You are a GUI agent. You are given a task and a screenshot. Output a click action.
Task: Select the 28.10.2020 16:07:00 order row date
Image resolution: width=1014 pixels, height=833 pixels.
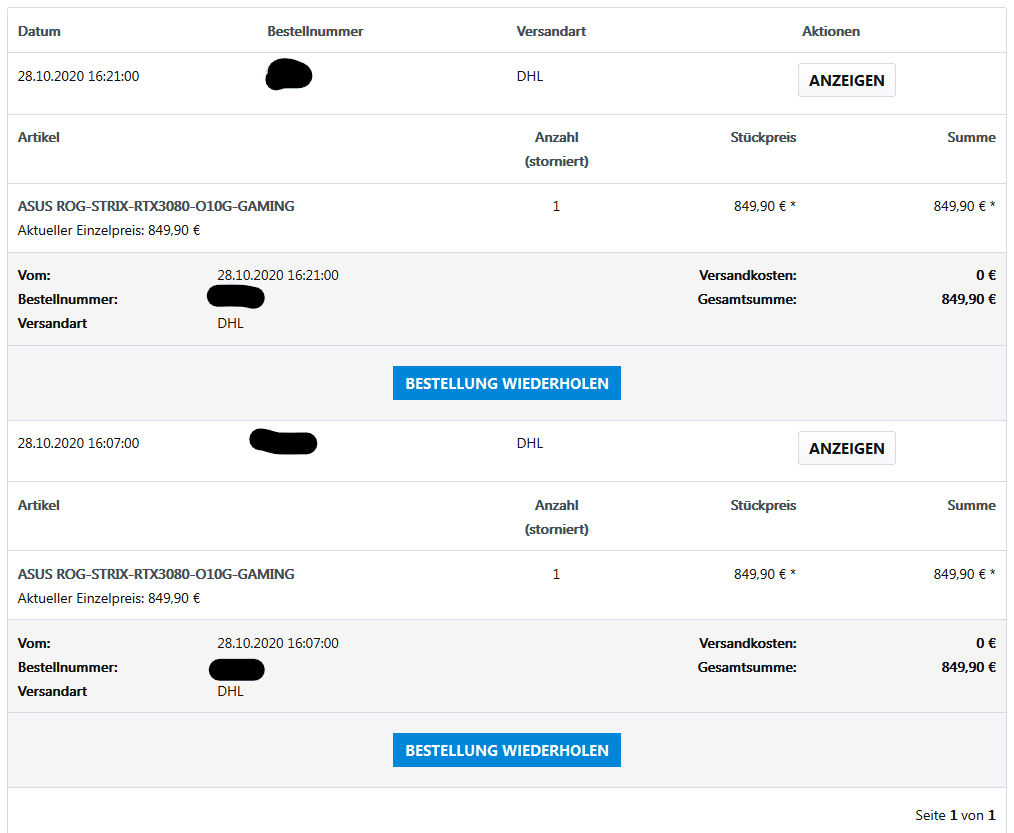pyautogui.click(x=79, y=443)
